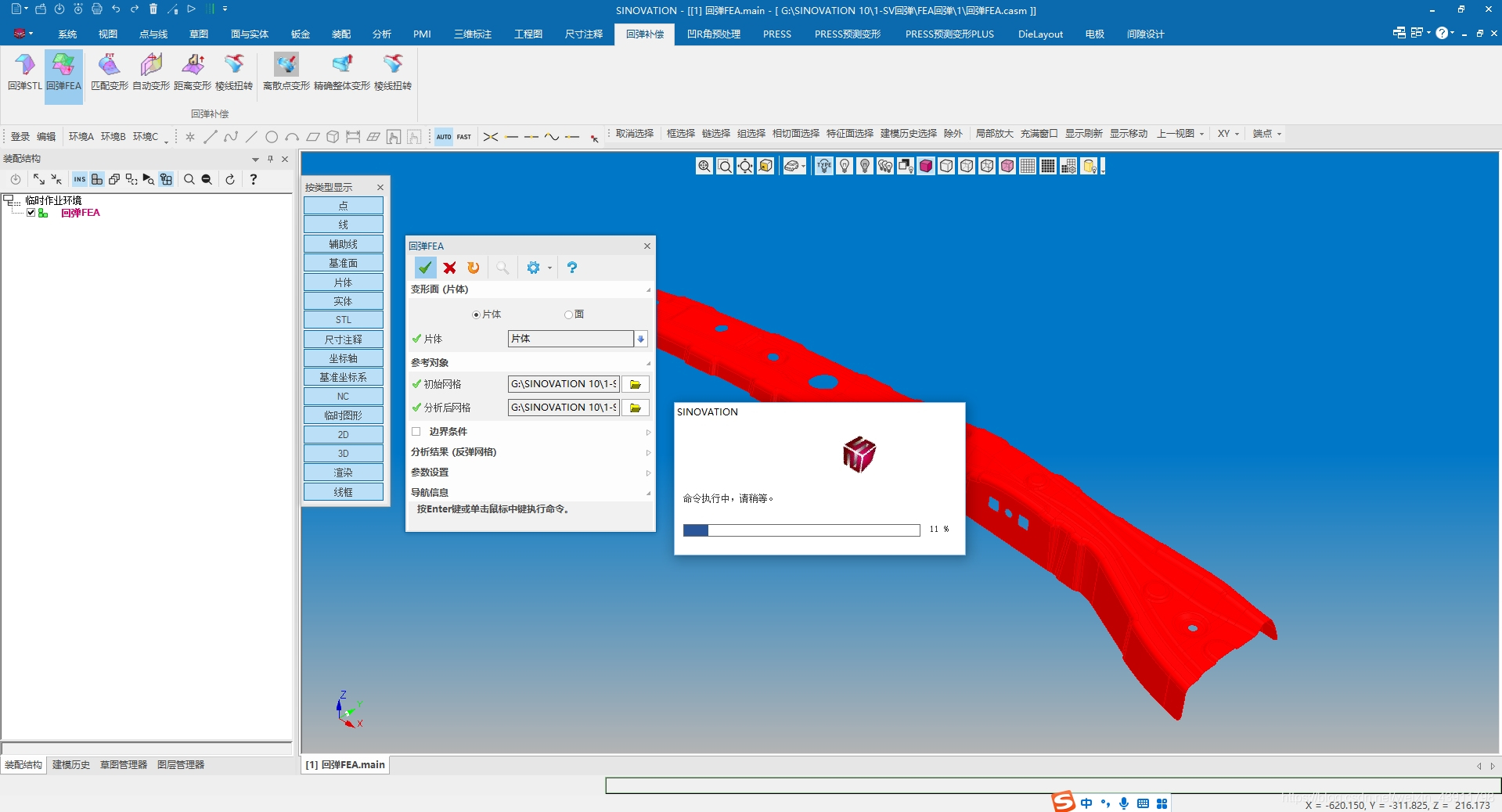This screenshot has height=812, width=1502.
Task: Toggle the INS button in assembly panel
Action: (x=80, y=179)
